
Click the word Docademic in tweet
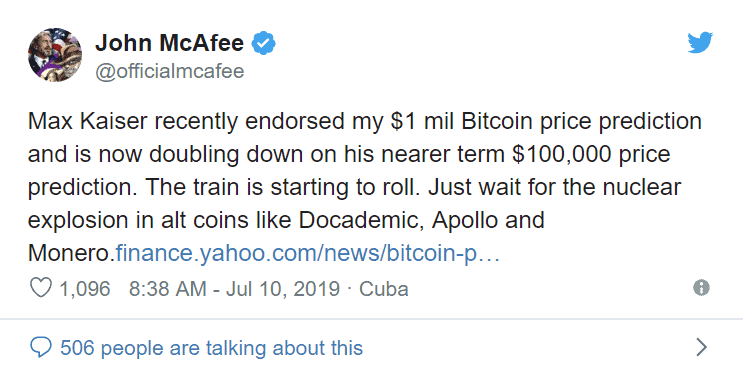point(361,220)
